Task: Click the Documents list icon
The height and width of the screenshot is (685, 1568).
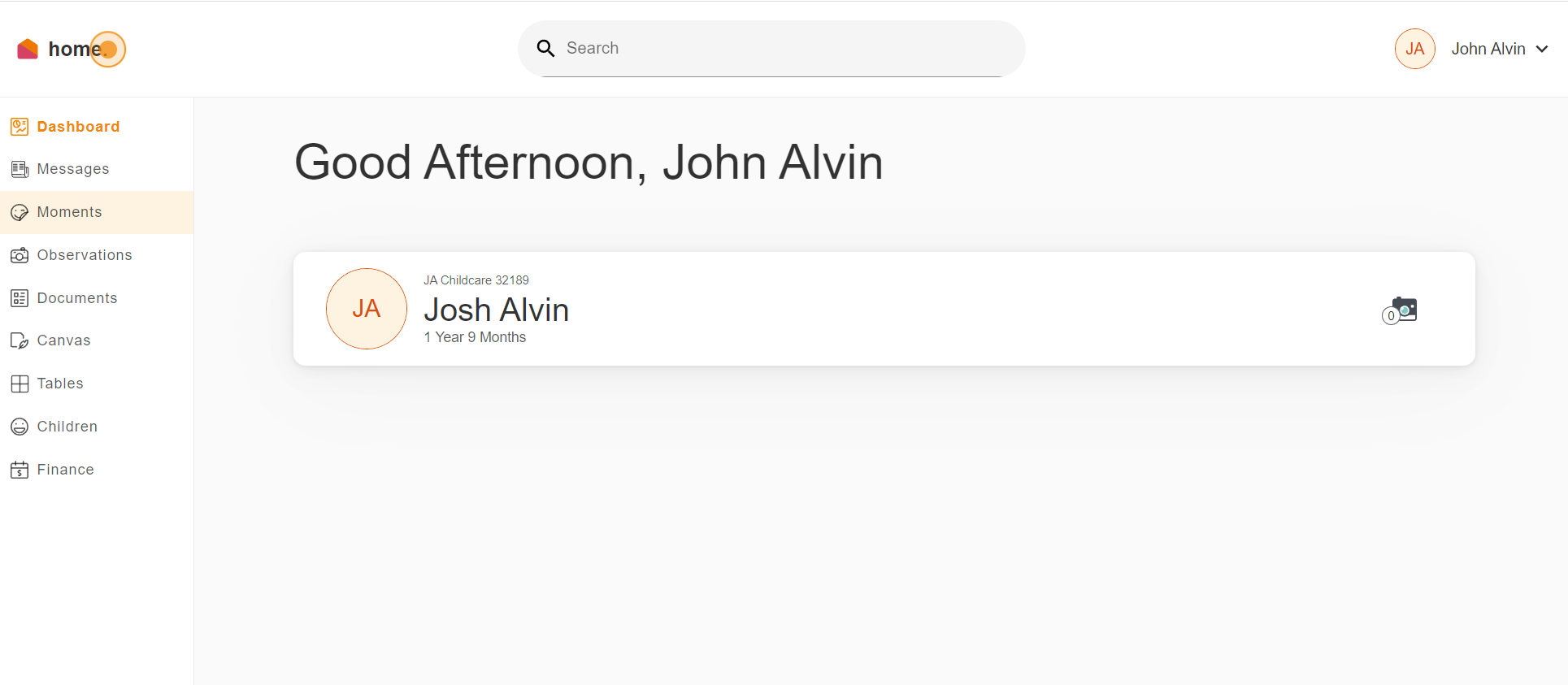Action: pyautogui.click(x=20, y=298)
